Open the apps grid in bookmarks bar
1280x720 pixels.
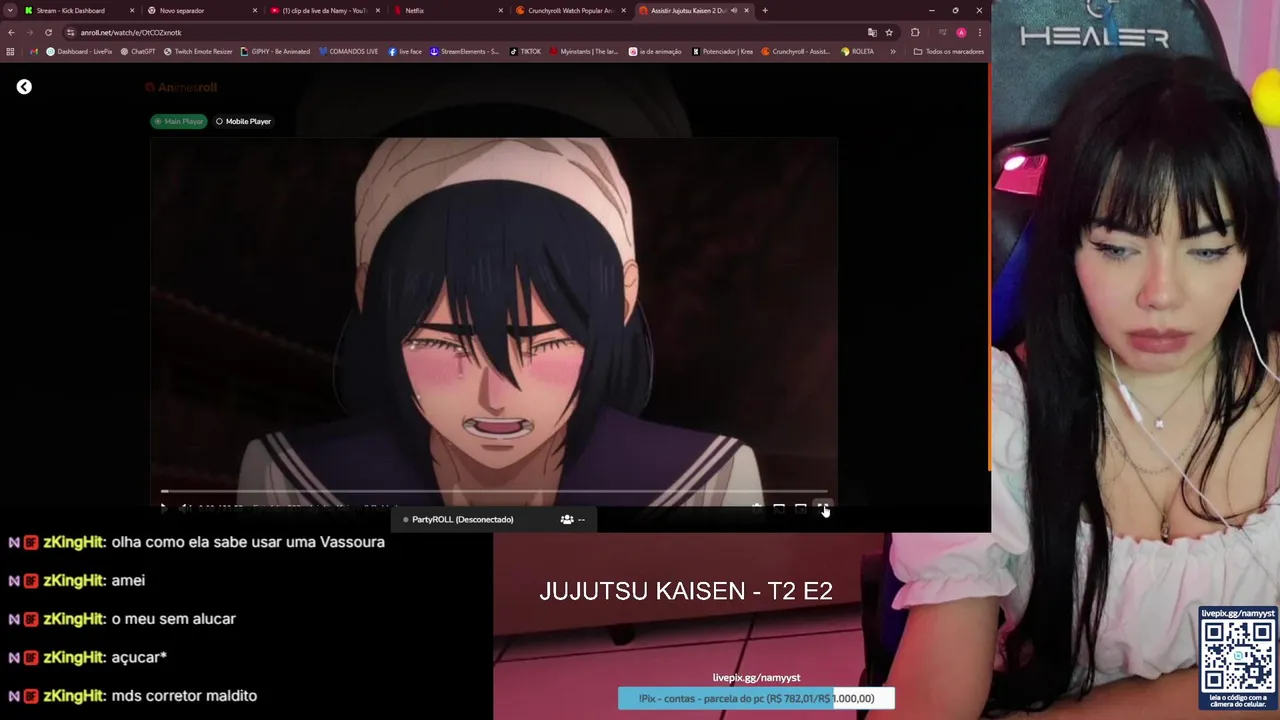pyautogui.click(x=10, y=51)
